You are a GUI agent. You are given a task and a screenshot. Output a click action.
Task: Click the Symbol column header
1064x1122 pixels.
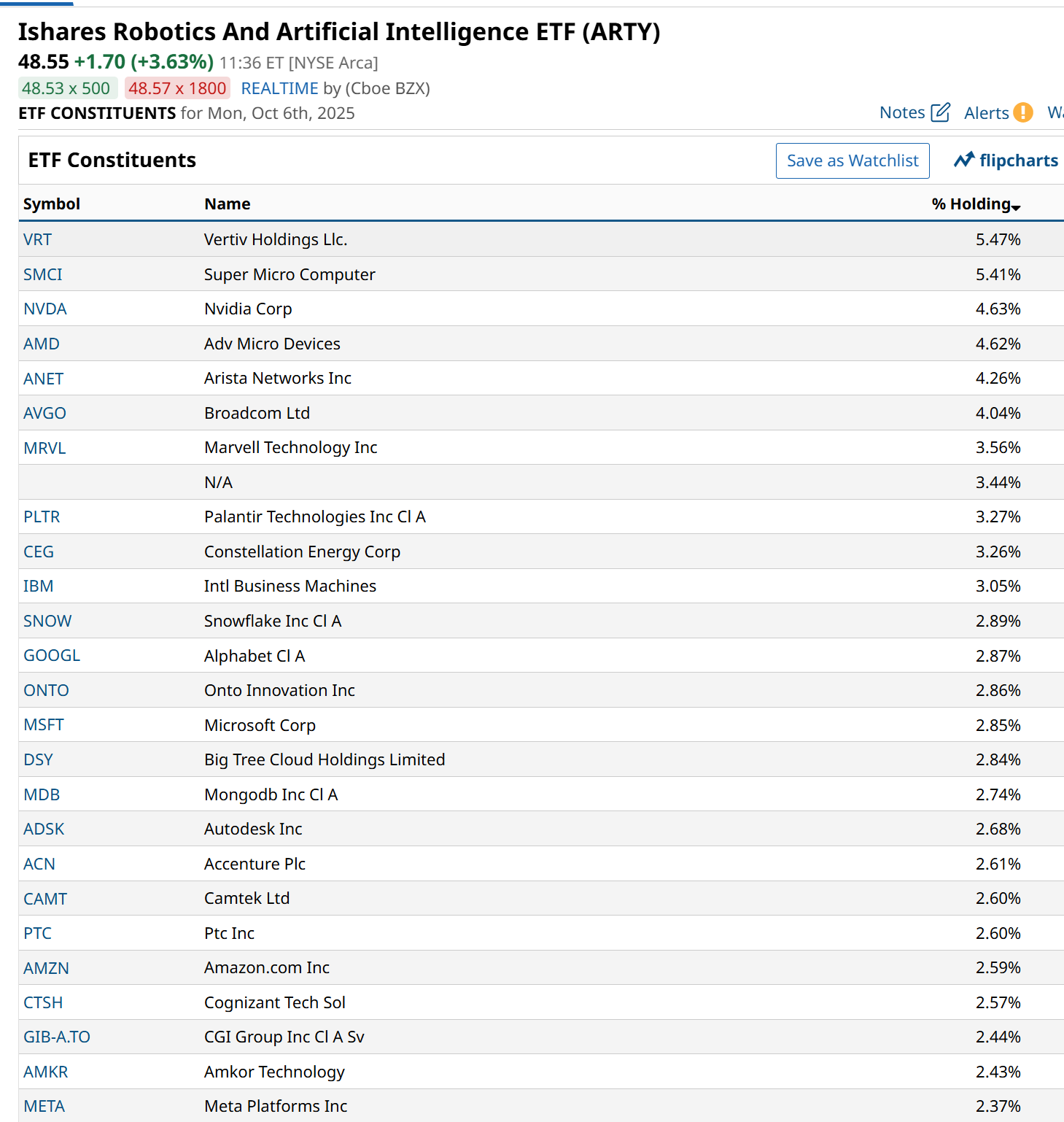[x=52, y=204]
